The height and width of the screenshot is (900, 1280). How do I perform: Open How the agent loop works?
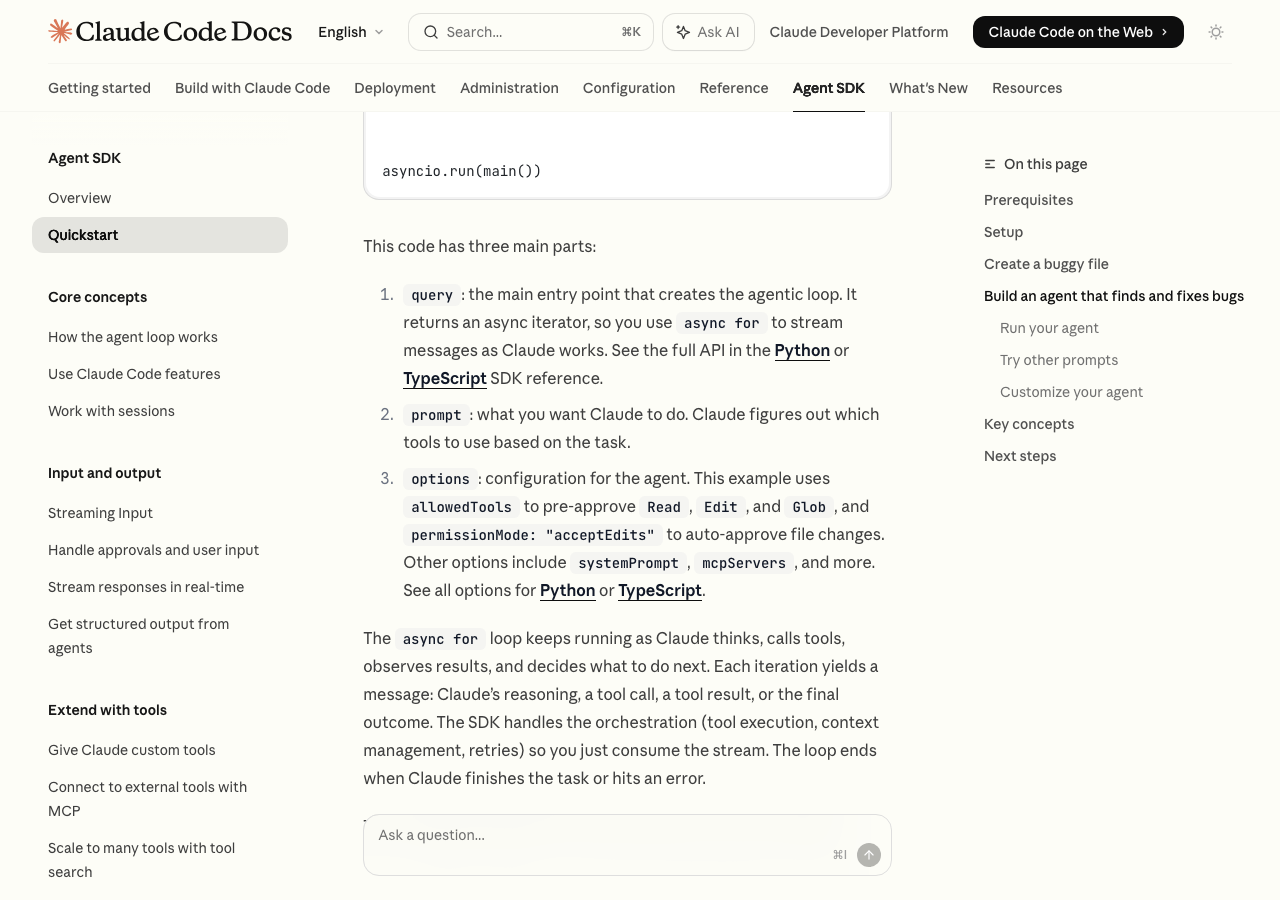(x=132, y=337)
